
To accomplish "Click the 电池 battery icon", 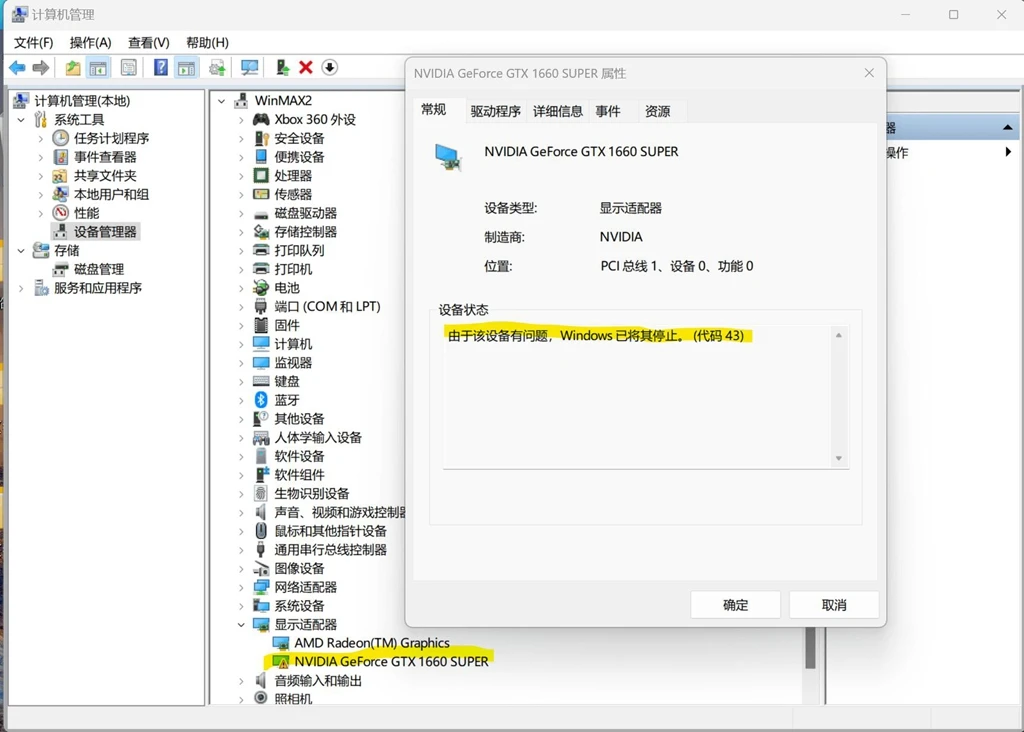I will (261, 287).
